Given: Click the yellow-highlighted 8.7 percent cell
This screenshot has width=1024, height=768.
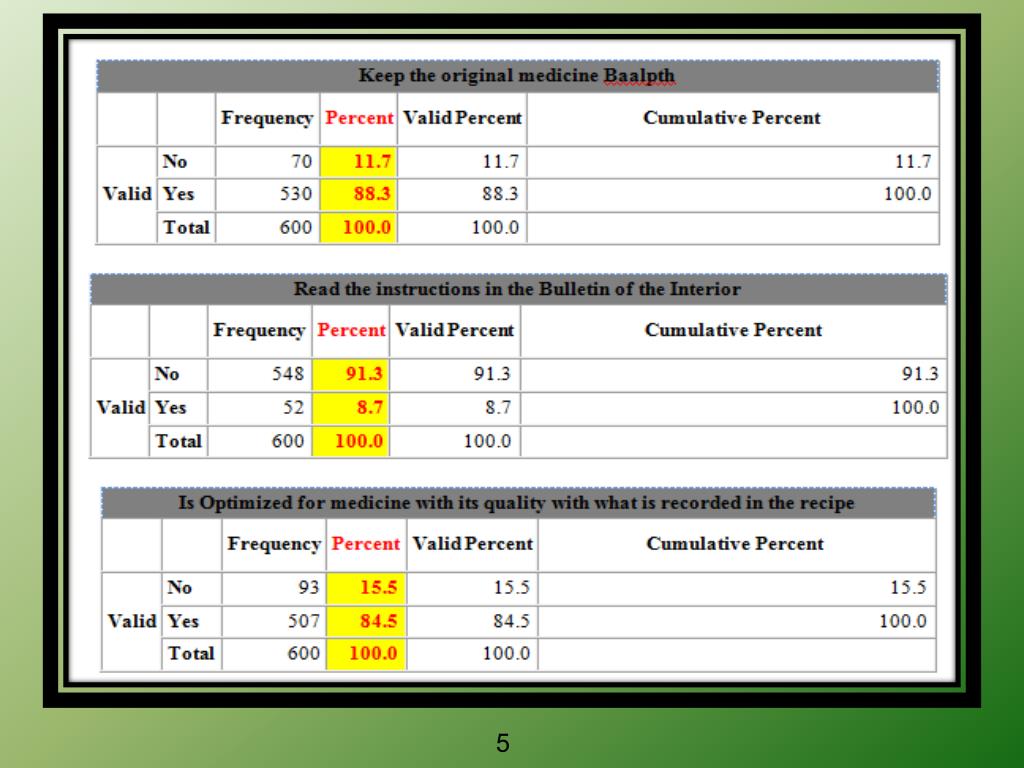Looking at the screenshot, I should [351, 408].
